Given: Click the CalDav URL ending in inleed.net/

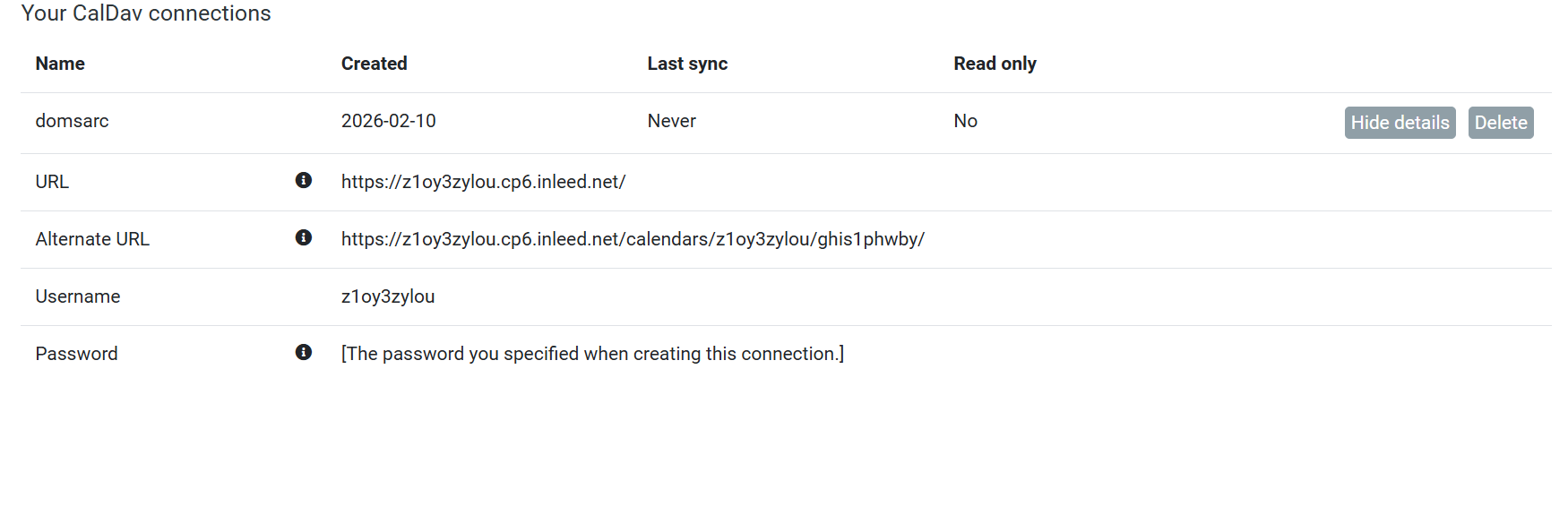Looking at the screenshot, I should 483,182.
